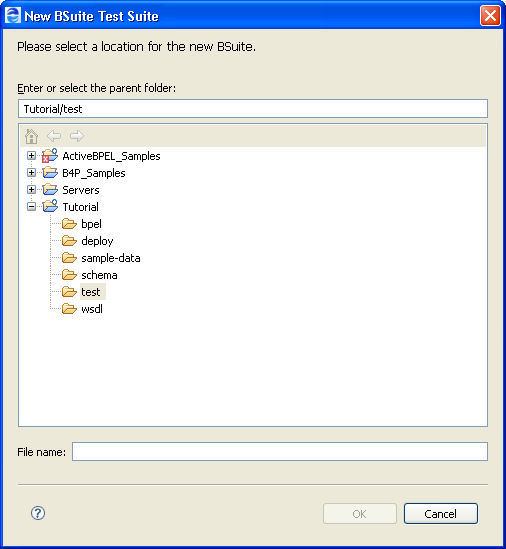Click the Back arrow icon

pyautogui.click(x=54, y=136)
